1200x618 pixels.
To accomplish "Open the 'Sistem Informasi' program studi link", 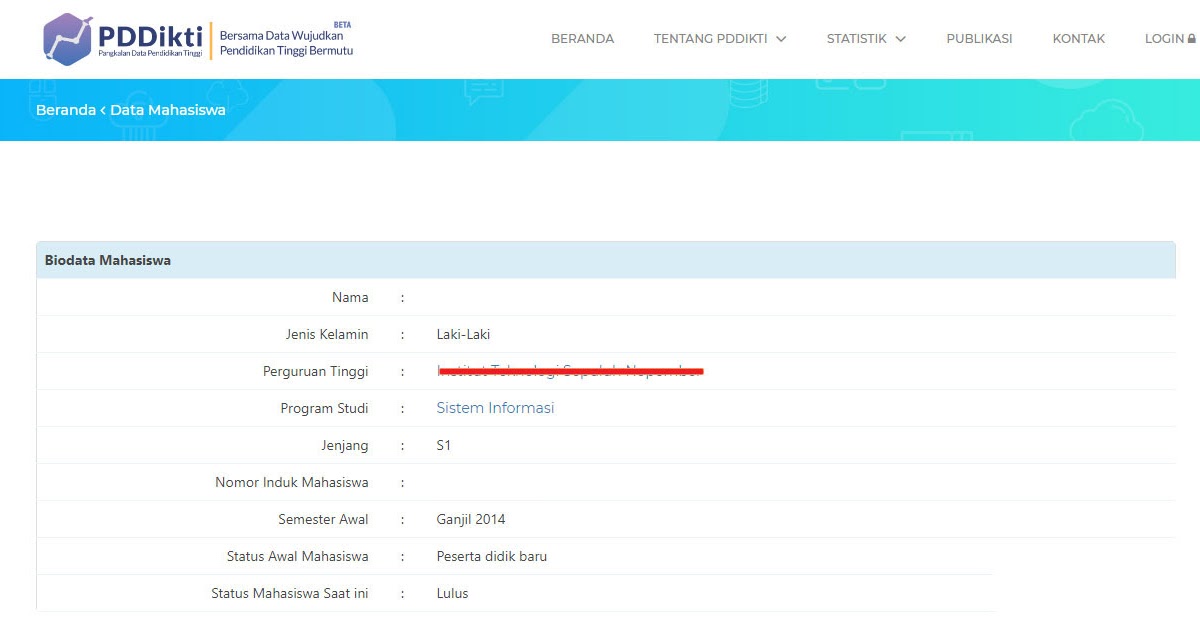I will (x=494, y=408).
